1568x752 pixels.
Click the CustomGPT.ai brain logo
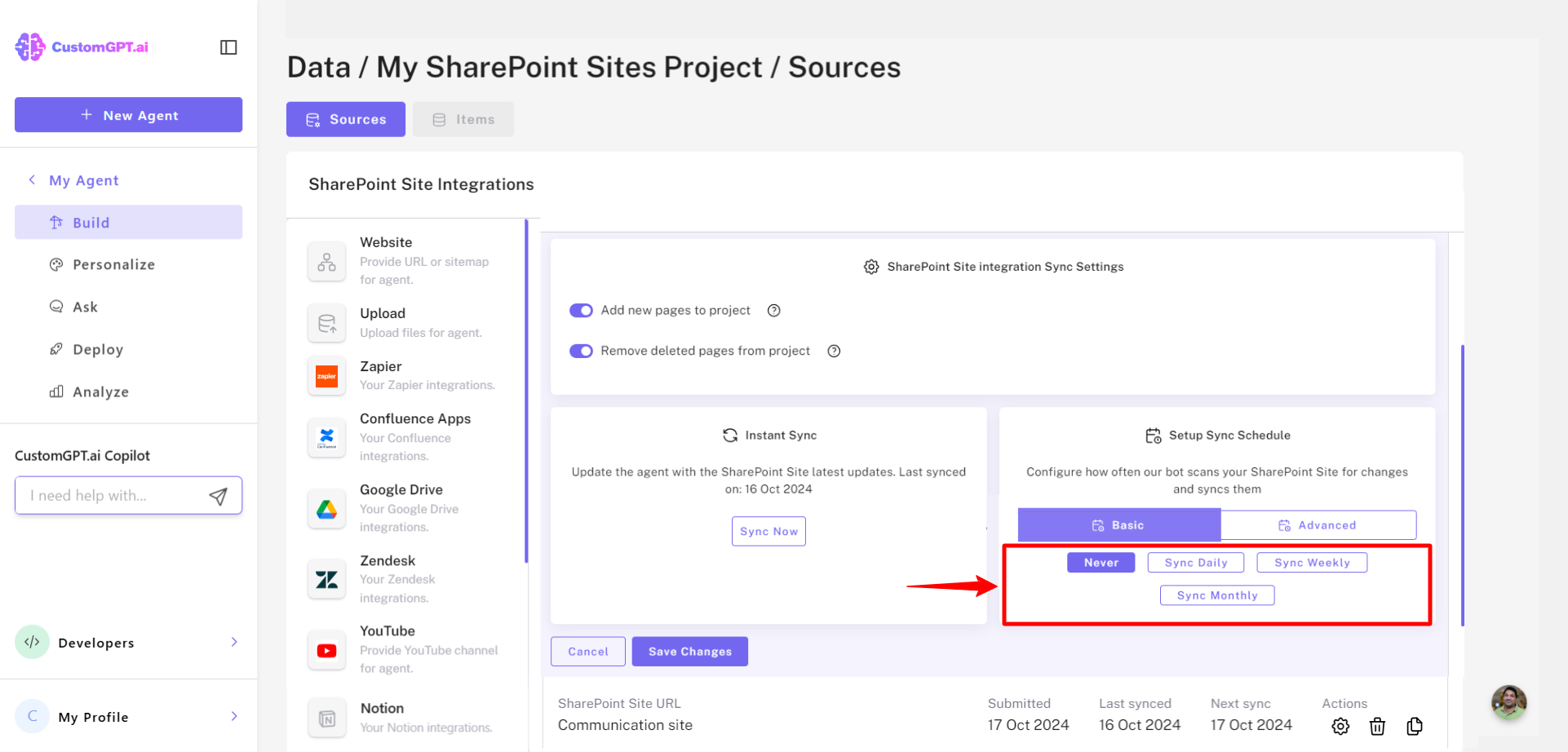click(30, 46)
